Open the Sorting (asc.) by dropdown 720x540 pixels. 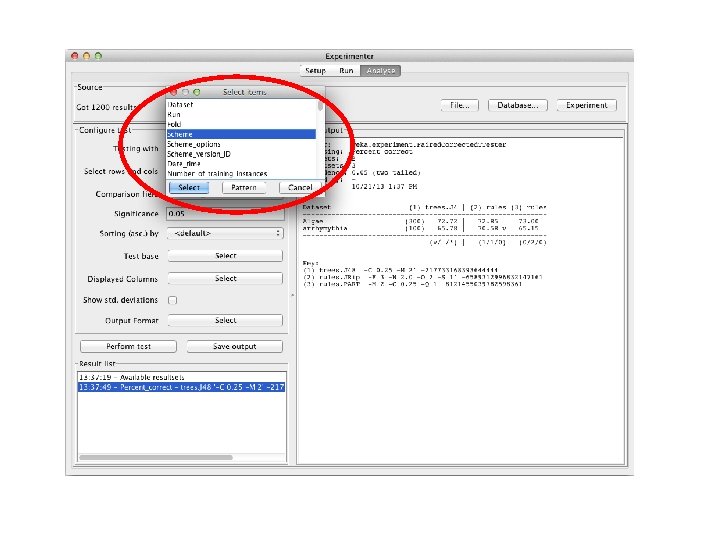pos(225,233)
